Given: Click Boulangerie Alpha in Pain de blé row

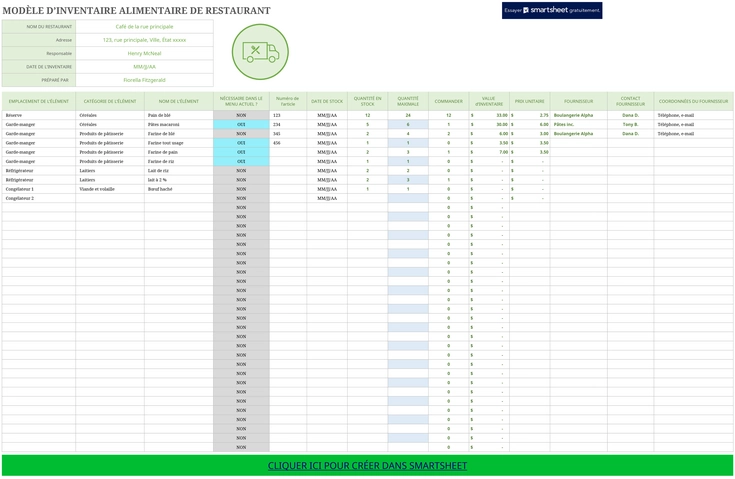Looking at the screenshot, I should point(578,115).
